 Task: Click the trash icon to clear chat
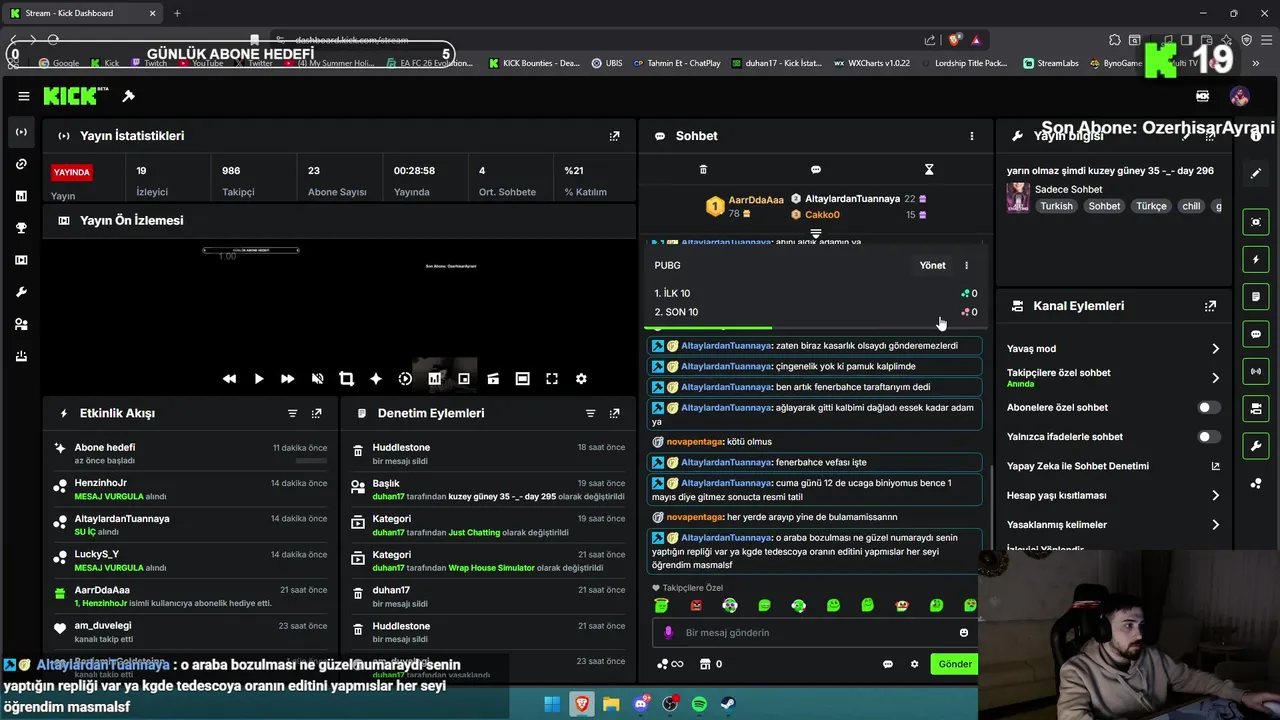703,170
